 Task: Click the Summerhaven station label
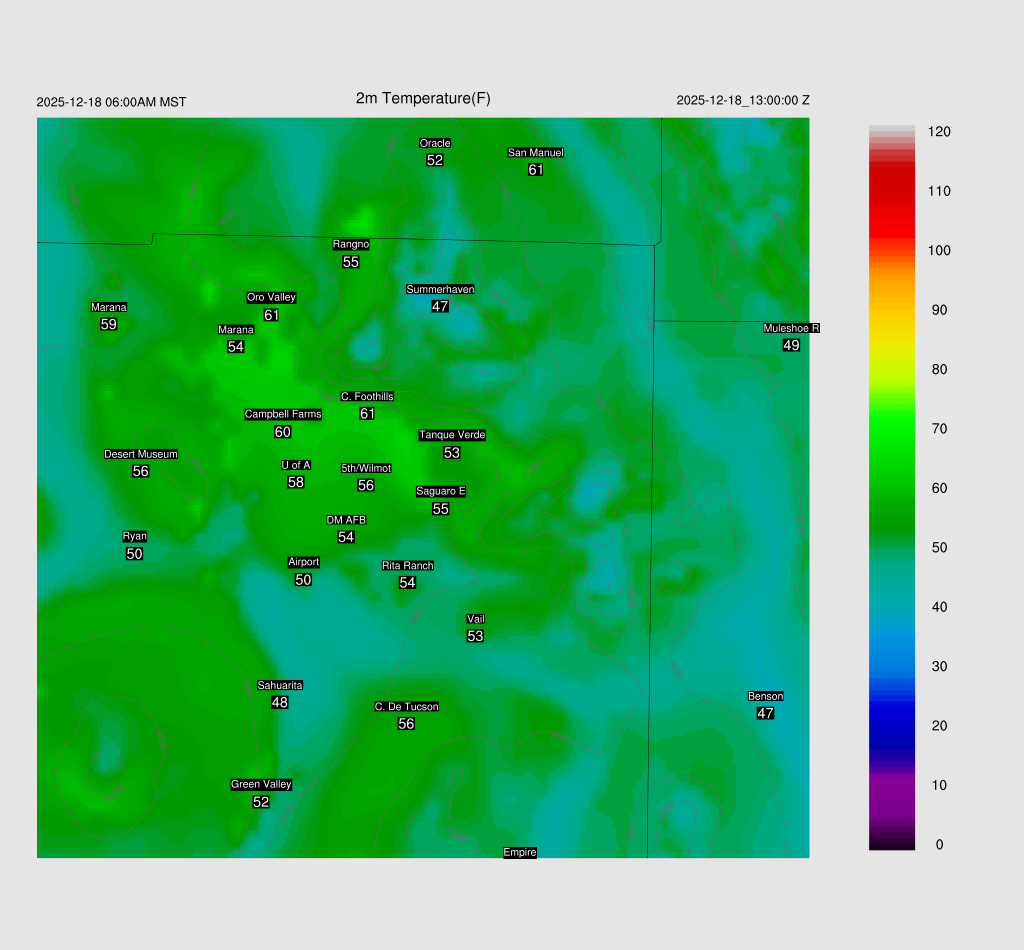coord(440,289)
